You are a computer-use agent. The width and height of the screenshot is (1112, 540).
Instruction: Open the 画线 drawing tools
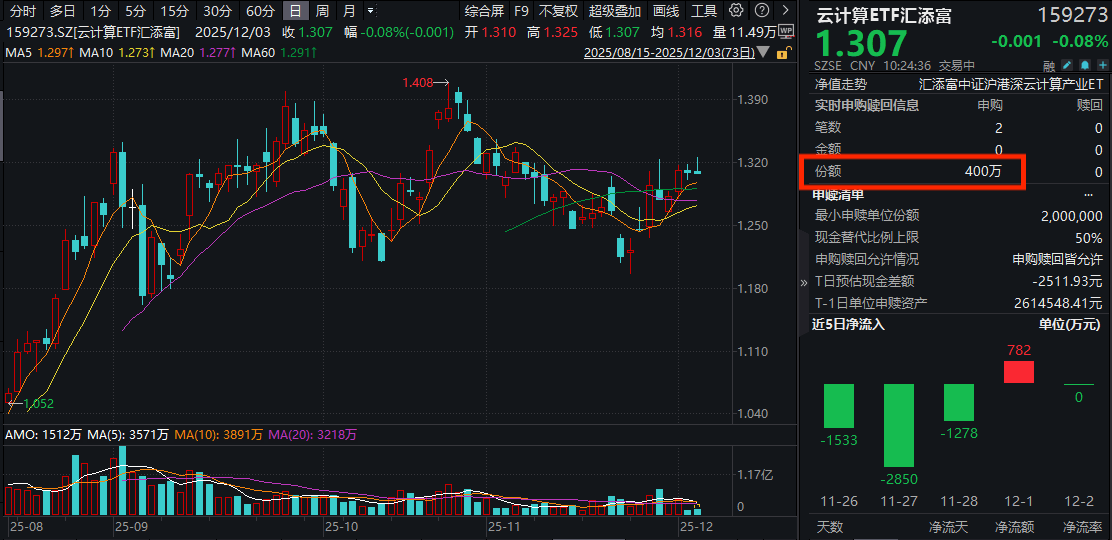(666, 11)
